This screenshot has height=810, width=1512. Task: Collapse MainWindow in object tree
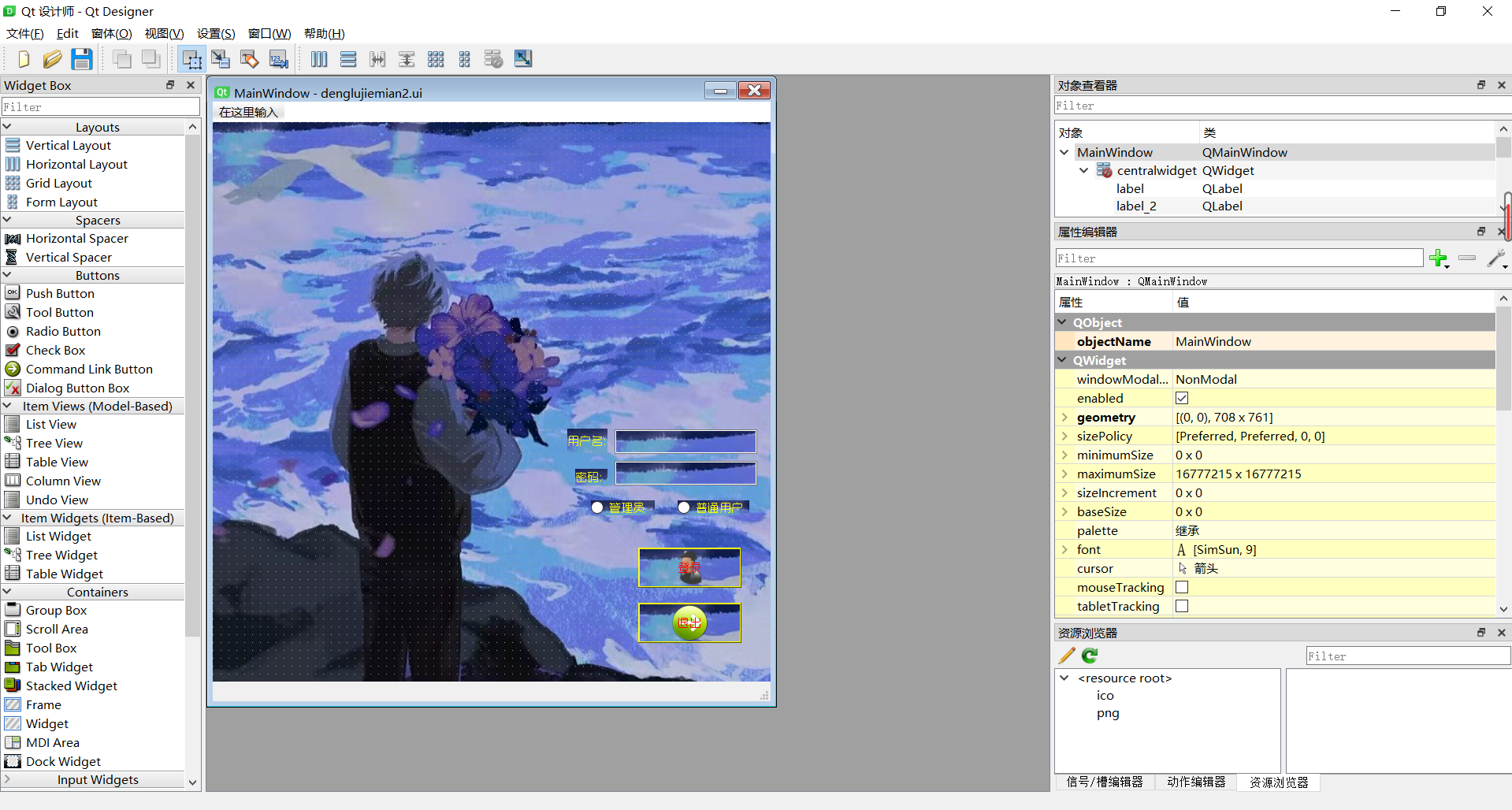[x=1064, y=152]
